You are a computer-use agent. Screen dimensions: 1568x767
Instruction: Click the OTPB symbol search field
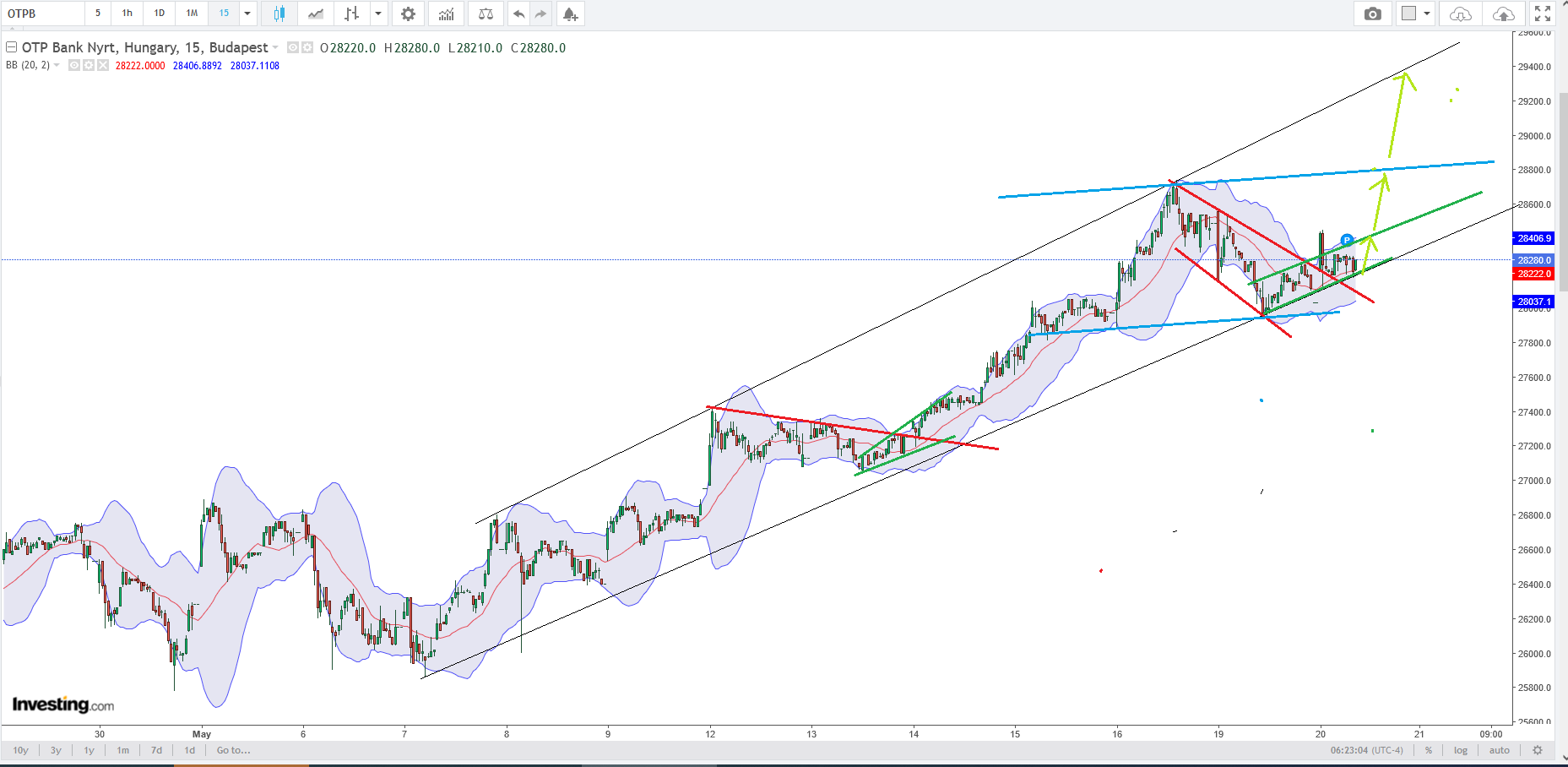pyautogui.click(x=42, y=14)
